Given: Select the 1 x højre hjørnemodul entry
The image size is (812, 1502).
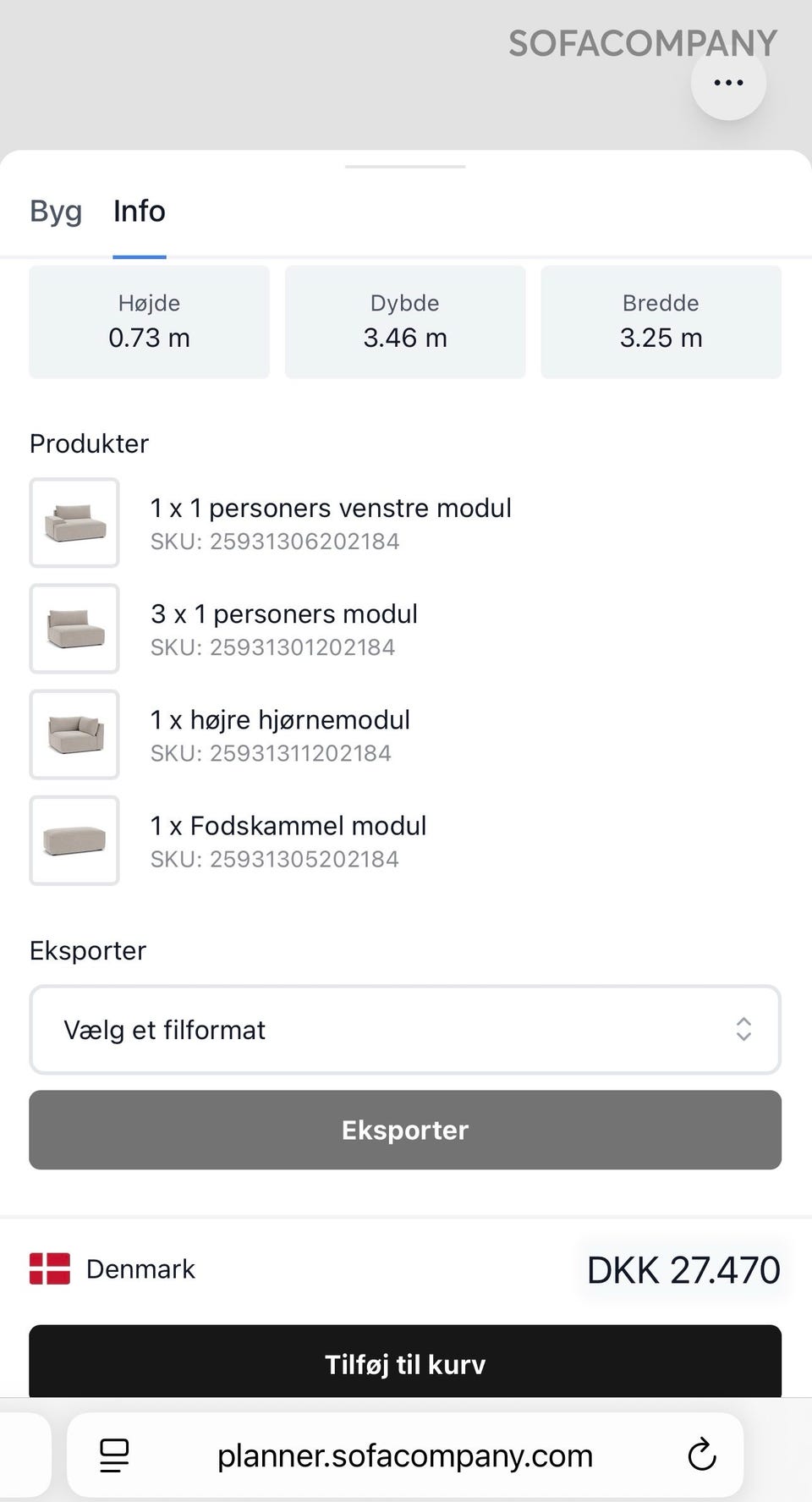Looking at the screenshot, I should click(280, 720).
